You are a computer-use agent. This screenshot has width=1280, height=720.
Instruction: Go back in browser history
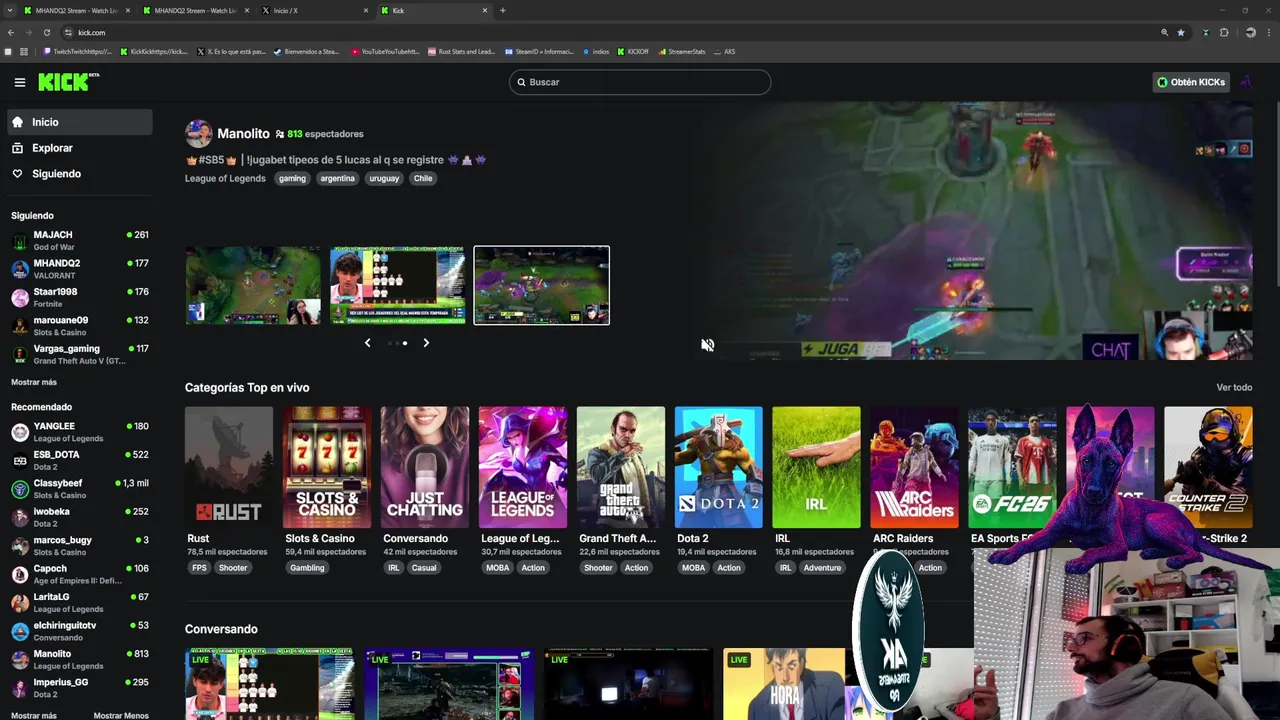[x=11, y=32]
